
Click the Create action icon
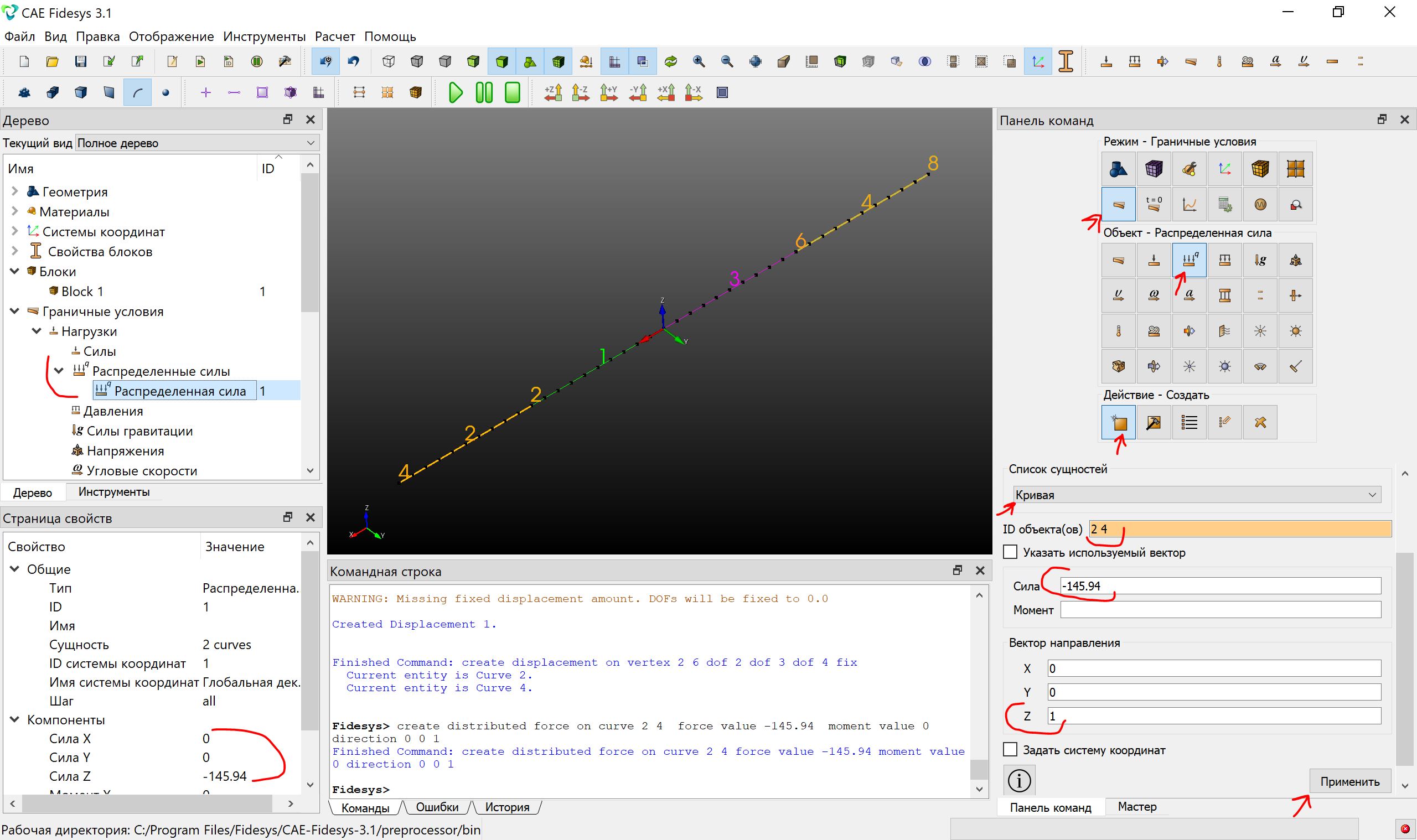click(x=1118, y=422)
